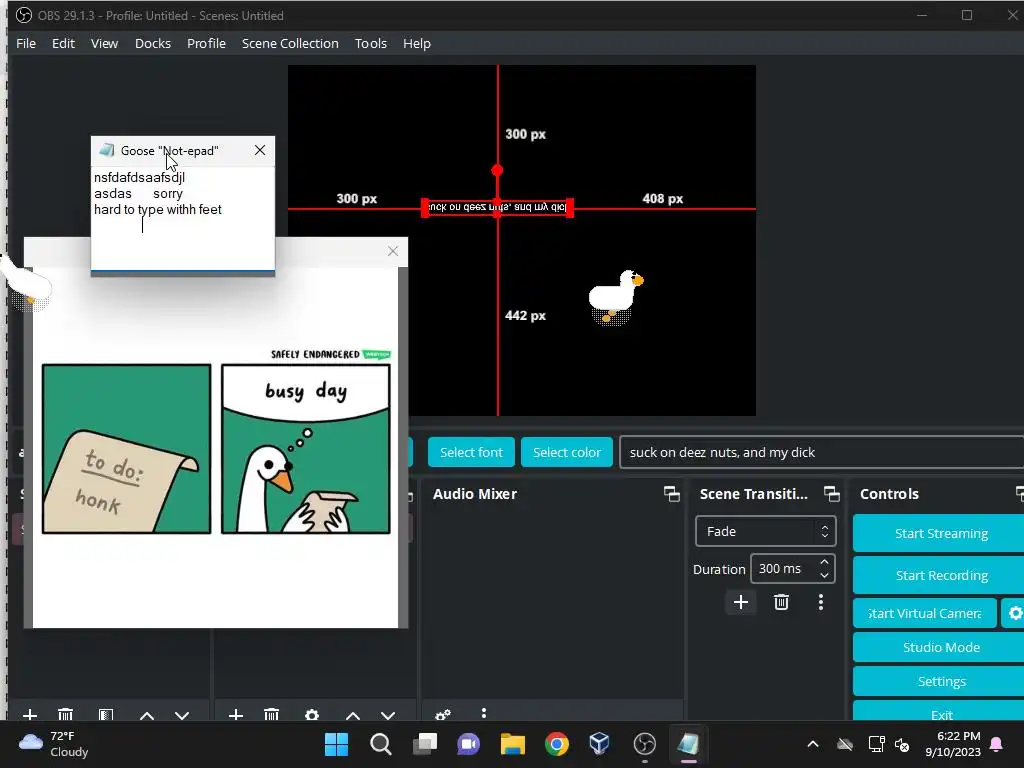Screen dimensions: 1024x768
Task: Open advanced audio properties in the Audio Mixer
Action: (443, 714)
